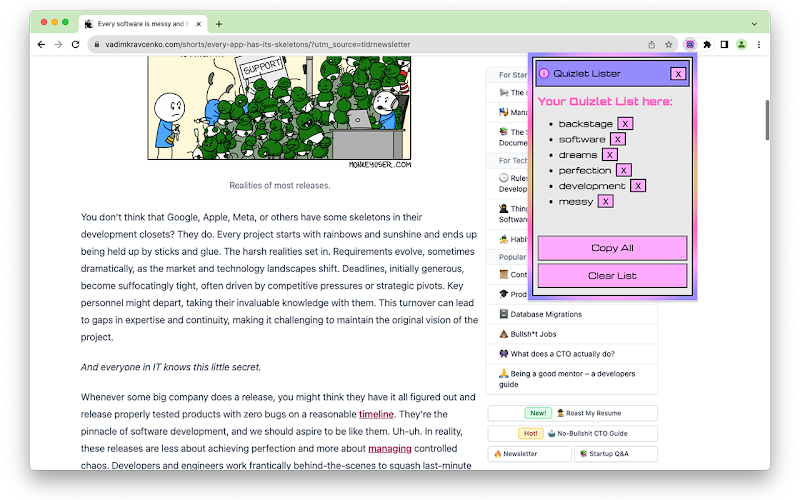This screenshot has height=500, width=800.
Task: Click the site lock icon
Action: [96, 44]
